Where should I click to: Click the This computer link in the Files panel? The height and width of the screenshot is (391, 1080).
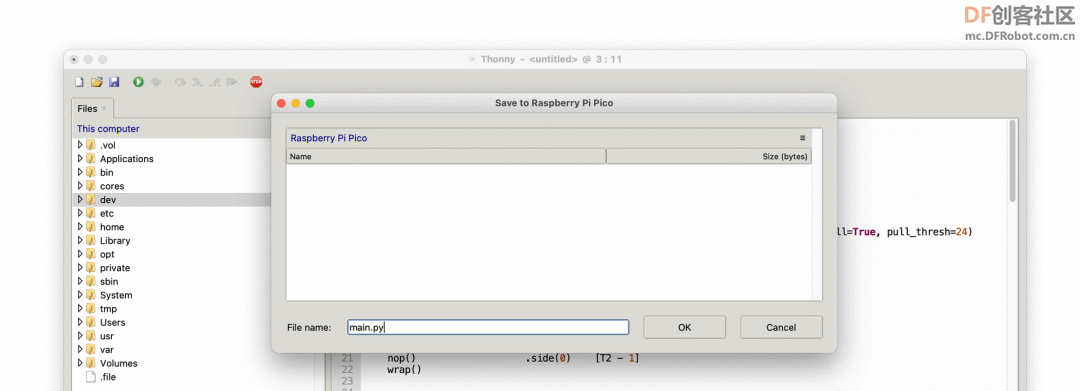108,129
